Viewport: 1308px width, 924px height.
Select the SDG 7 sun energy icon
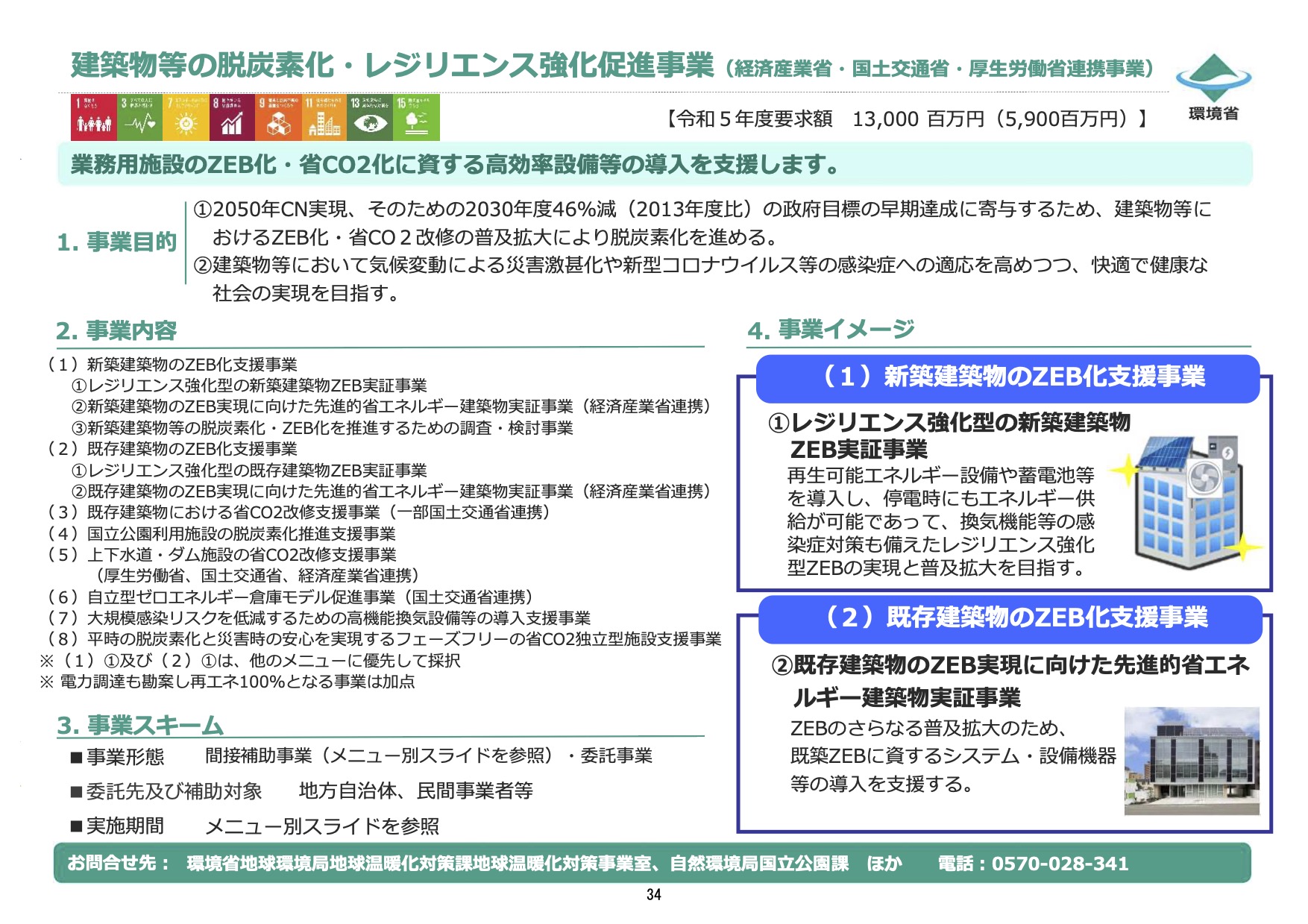[186, 117]
